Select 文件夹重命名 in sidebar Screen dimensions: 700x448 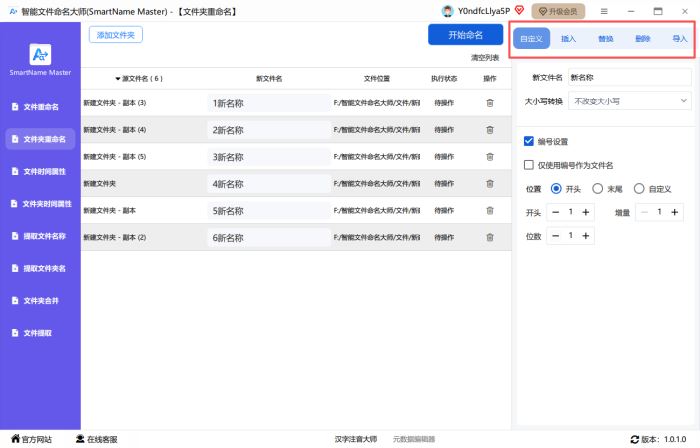click(40, 139)
